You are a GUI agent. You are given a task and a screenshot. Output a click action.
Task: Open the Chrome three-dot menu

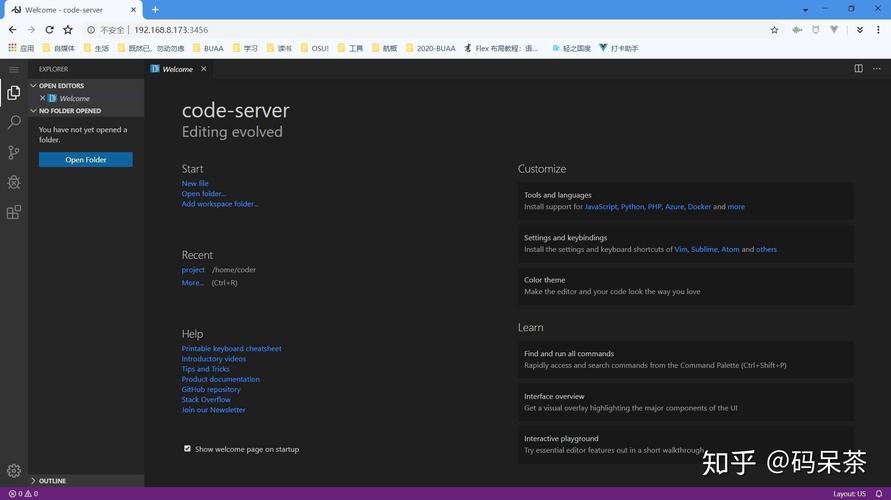(878, 30)
